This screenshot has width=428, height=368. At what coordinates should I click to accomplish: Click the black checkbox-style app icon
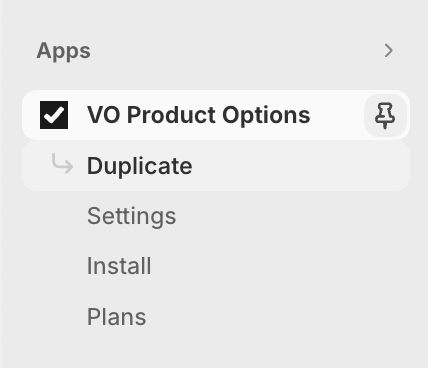pyautogui.click(x=54, y=115)
